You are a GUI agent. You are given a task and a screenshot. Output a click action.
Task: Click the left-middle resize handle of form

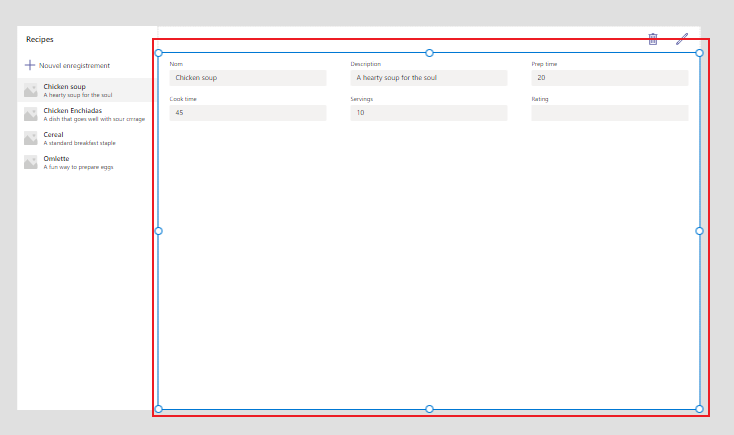(159, 231)
